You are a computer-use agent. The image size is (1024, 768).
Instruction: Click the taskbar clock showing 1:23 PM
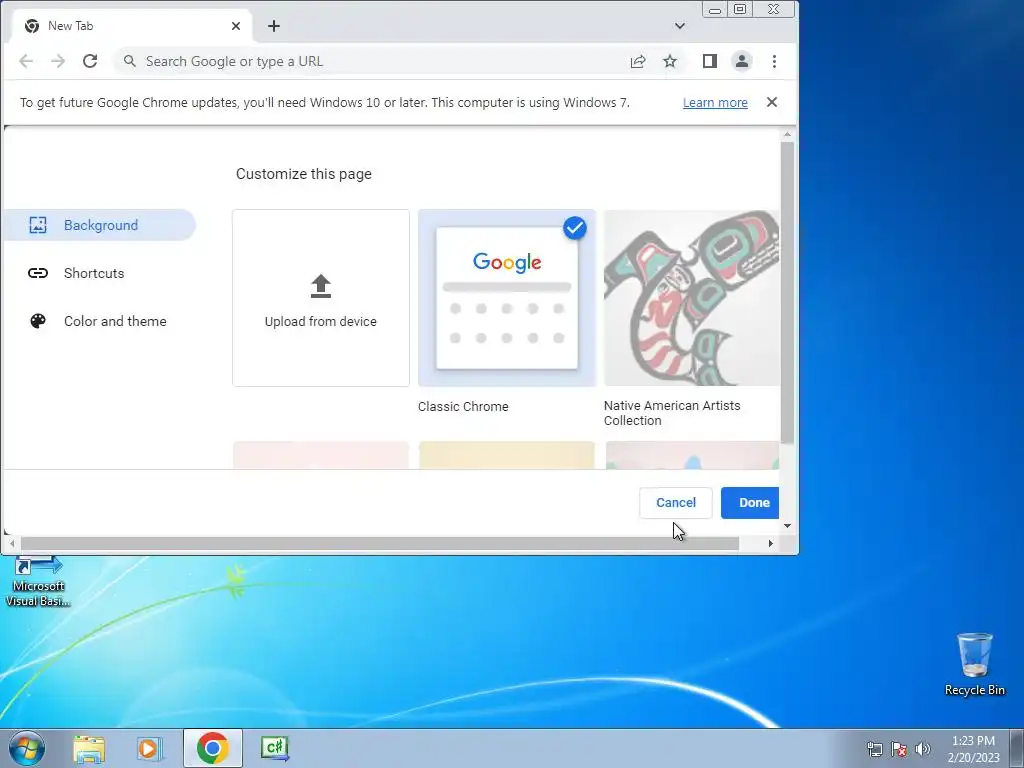(974, 749)
